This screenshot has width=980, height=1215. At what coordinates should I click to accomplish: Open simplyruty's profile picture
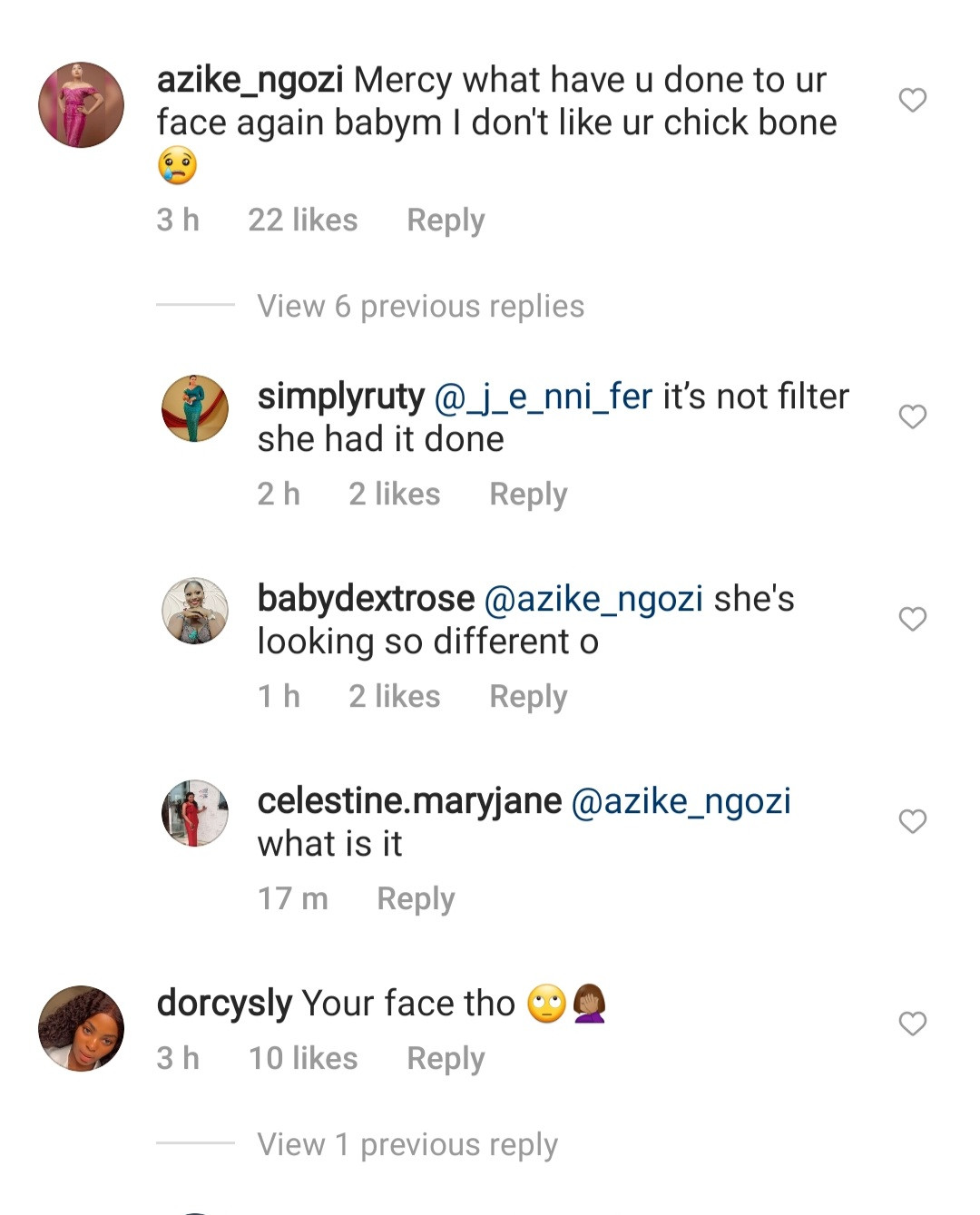click(x=195, y=408)
